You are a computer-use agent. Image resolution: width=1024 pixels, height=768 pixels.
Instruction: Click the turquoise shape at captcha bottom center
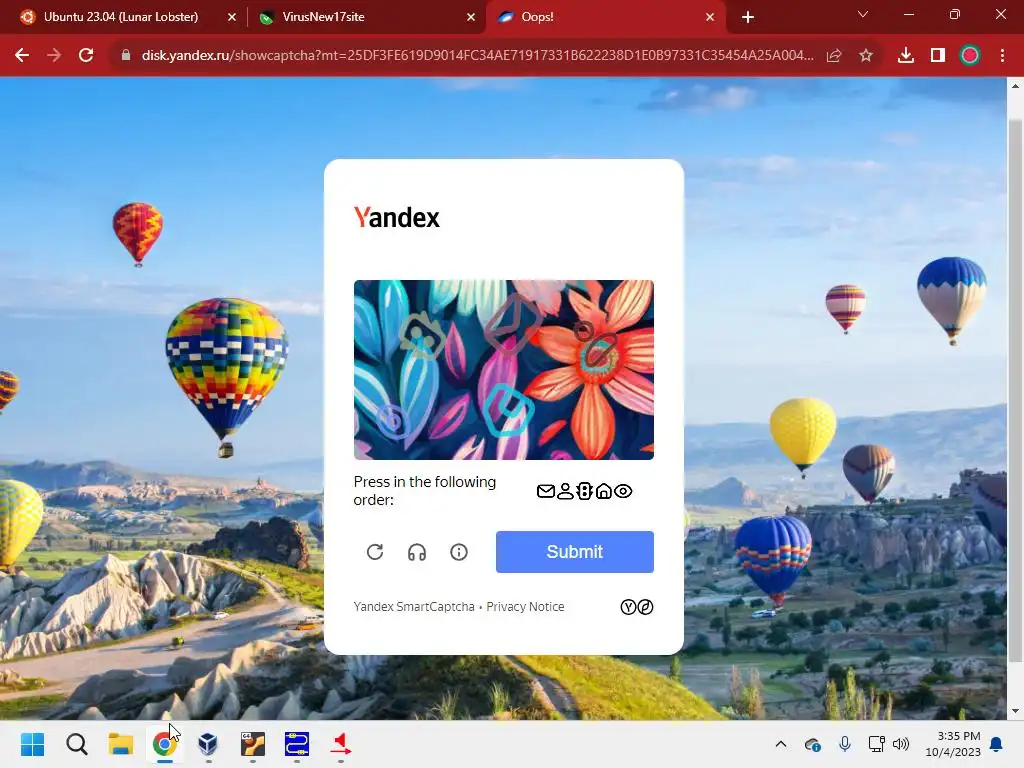click(509, 409)
